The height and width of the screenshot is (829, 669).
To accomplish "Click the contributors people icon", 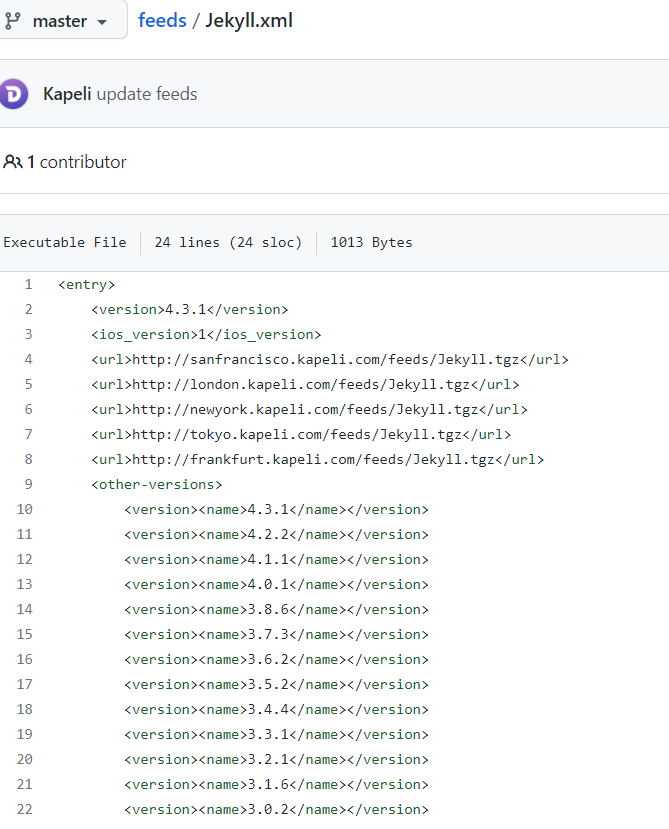I will (13, 162).
